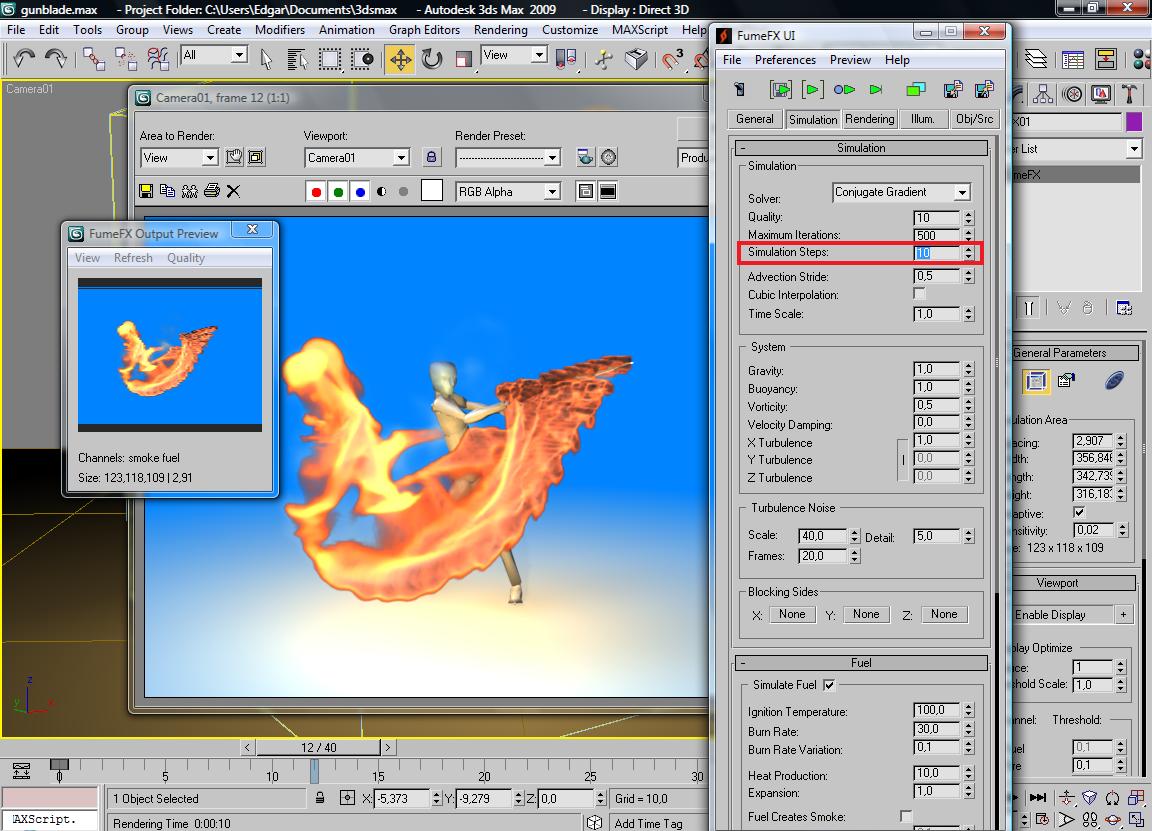Open Area to Render View dropdown

click(179, 157)
